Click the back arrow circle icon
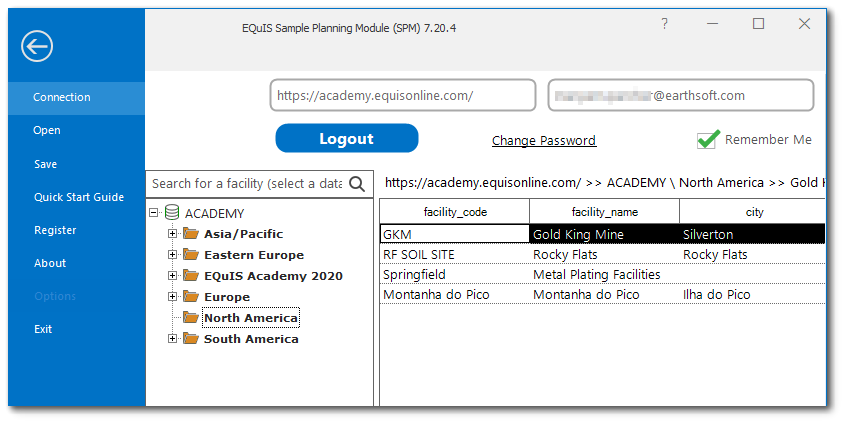Viewport: 843px width, 422px height. tap(37, 46)
